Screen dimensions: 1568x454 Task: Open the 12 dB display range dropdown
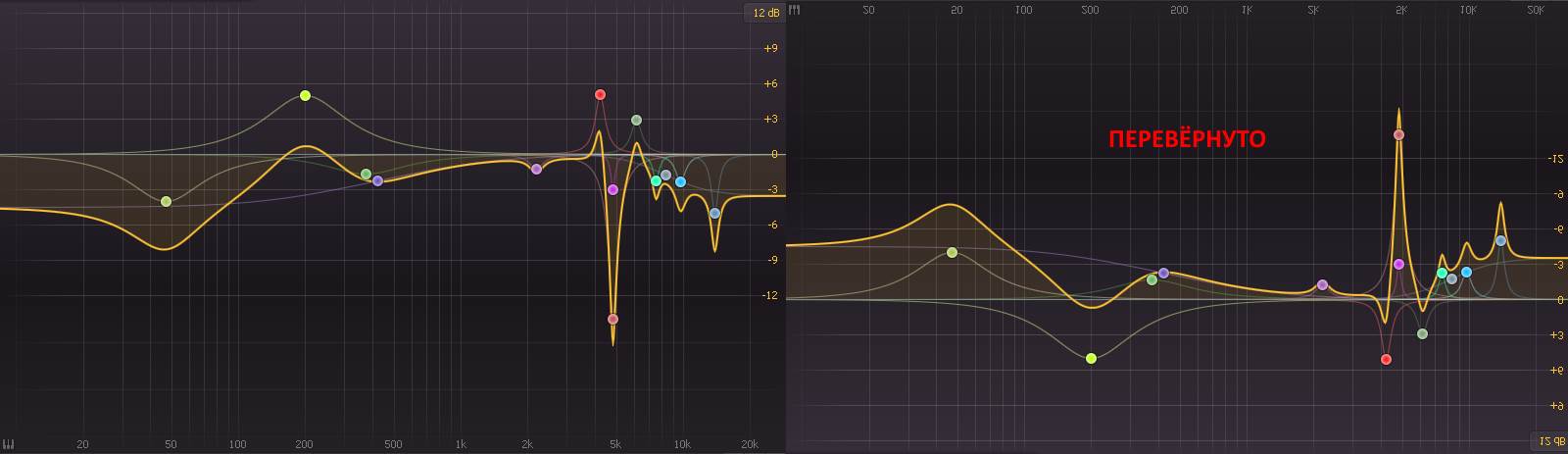[x=765, y=13]
